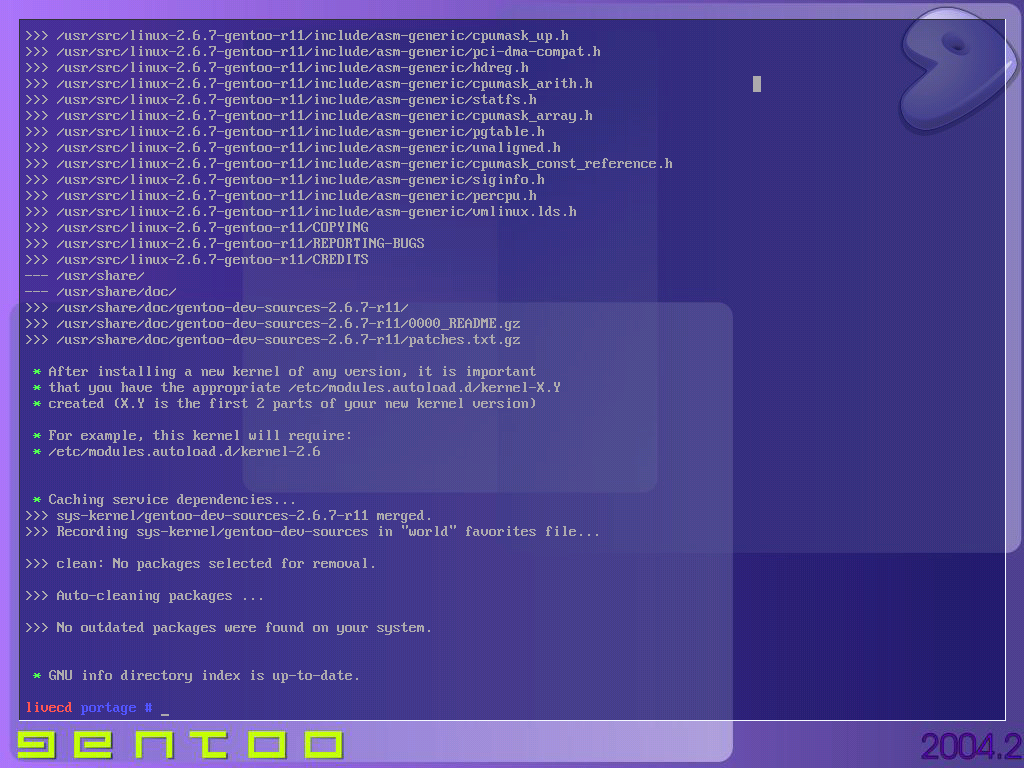Screen dimensions: 1024x768
Task: Click the 'livecd' prompt text
Action: (x=49, y=707)
